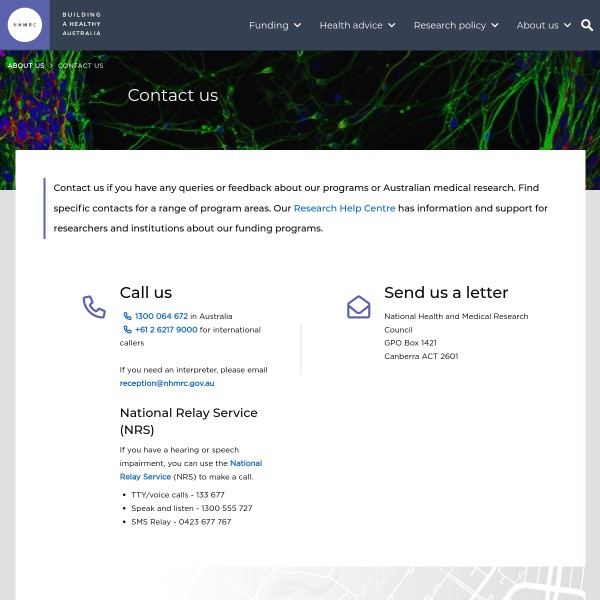Click the breadcrumb separator arrow after About us
The width and height of the screenshot is (600, 600).
point(51,66)
